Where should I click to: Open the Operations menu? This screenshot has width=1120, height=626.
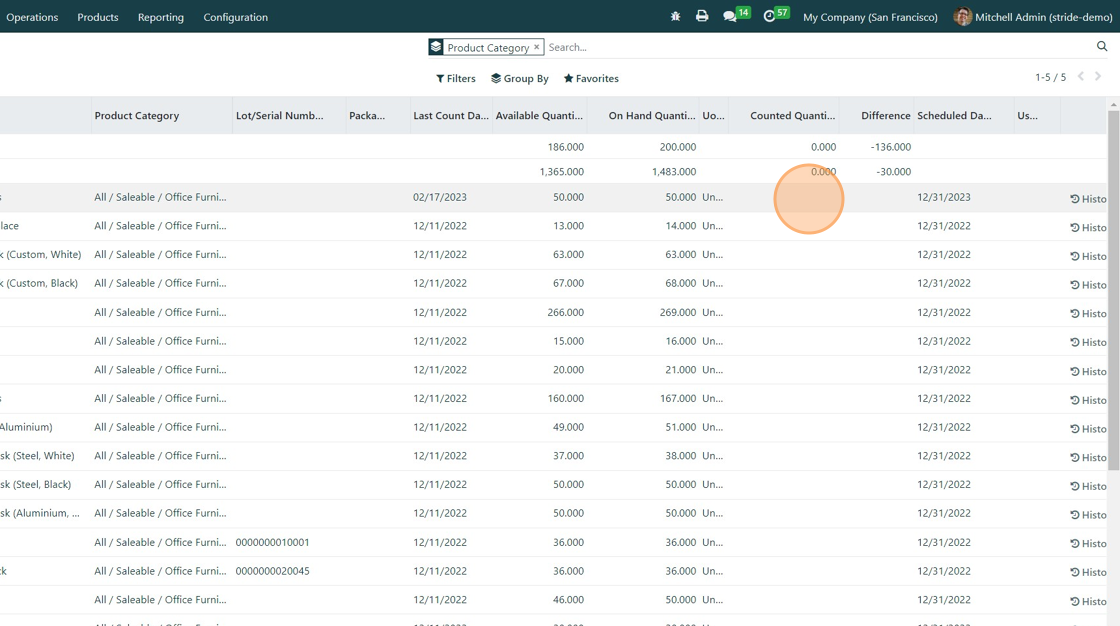(x=32, y=17)
